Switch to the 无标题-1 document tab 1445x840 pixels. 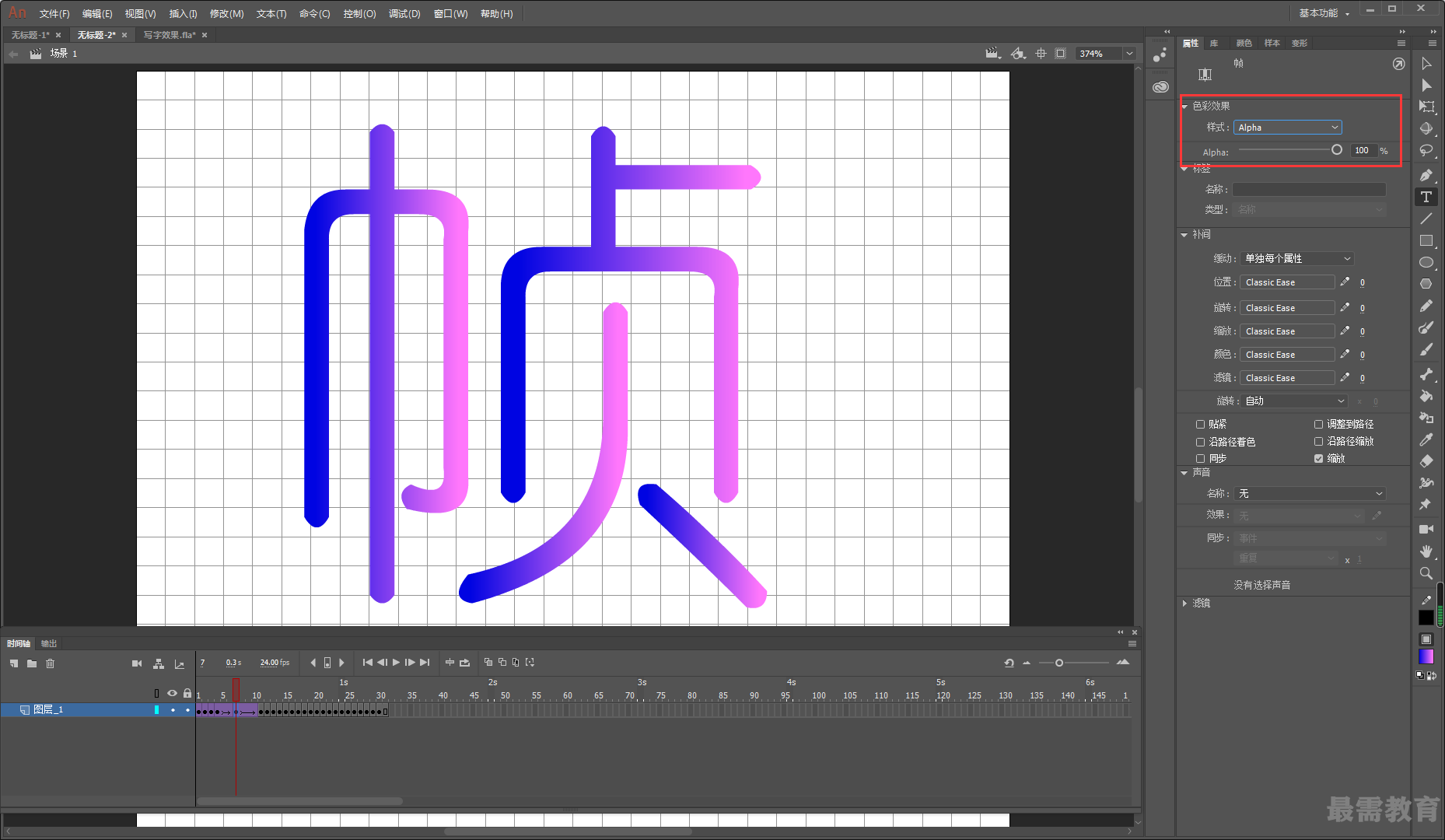[30, 35]
